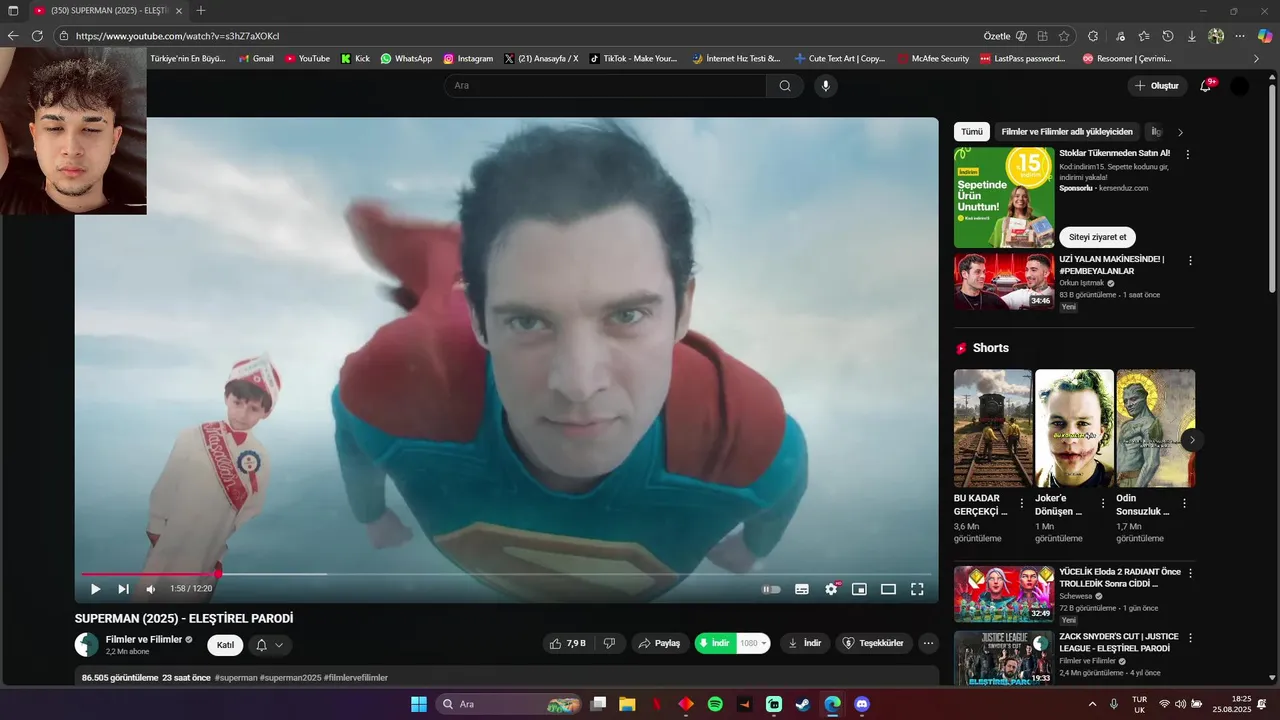Open Spotify from the taskbar

pos(715,704)
